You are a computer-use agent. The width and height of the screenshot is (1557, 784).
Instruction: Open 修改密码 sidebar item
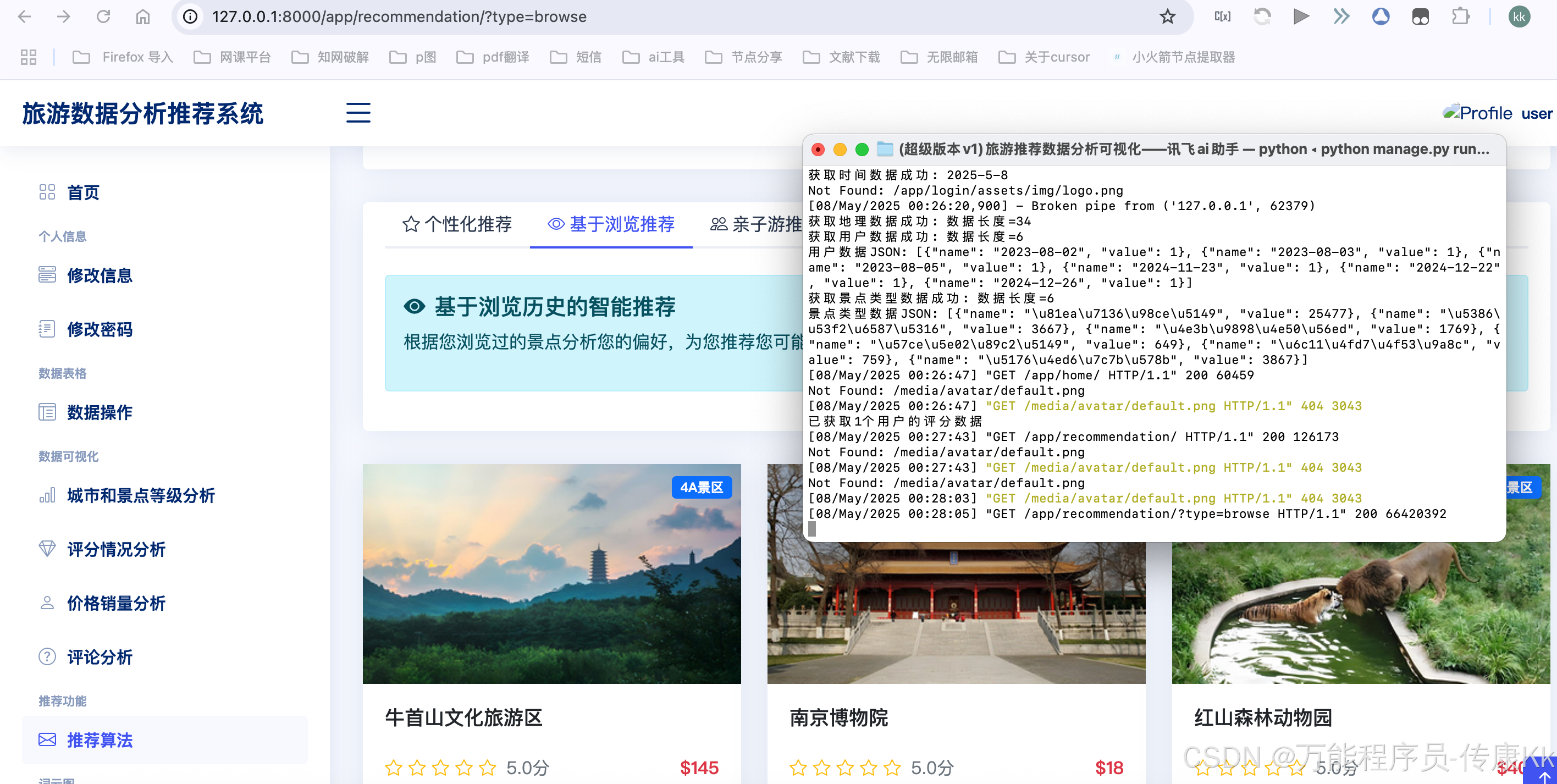(x=99, y=329)
